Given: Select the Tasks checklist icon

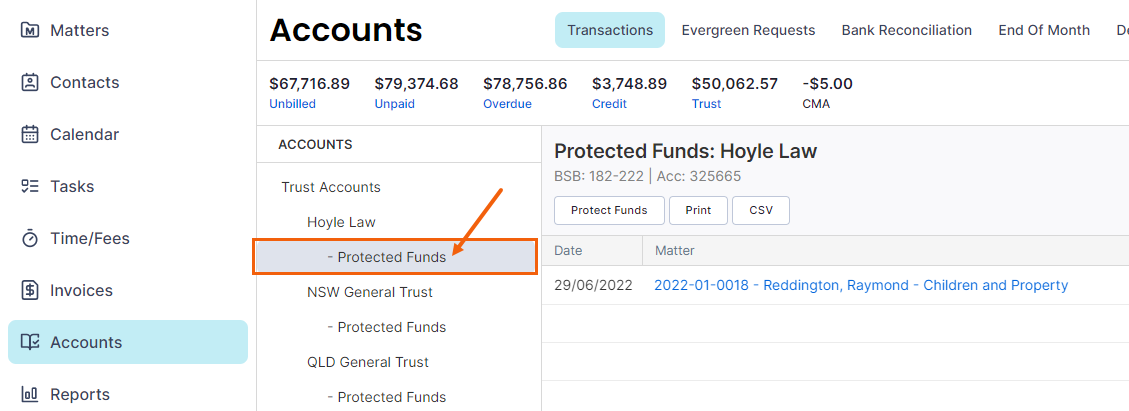Looking at the screenshot, I should 30,186.
